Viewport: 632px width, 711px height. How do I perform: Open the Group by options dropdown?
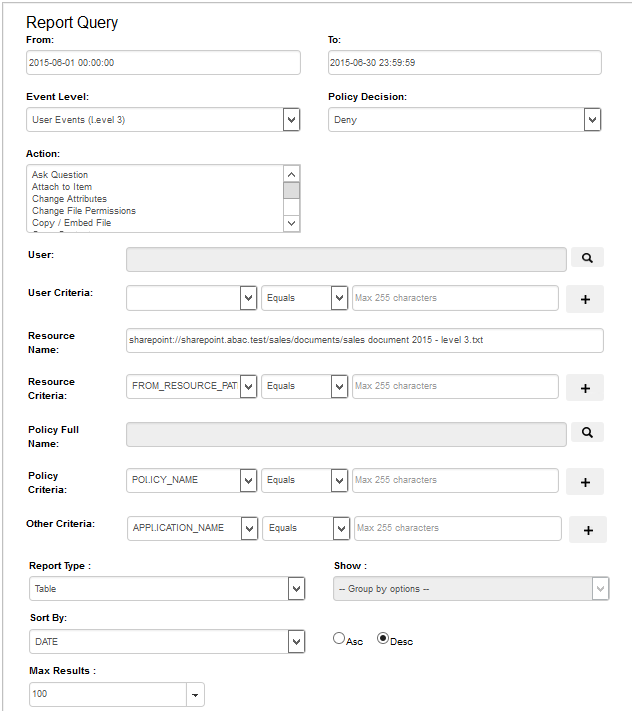click(x=471, y=589)
